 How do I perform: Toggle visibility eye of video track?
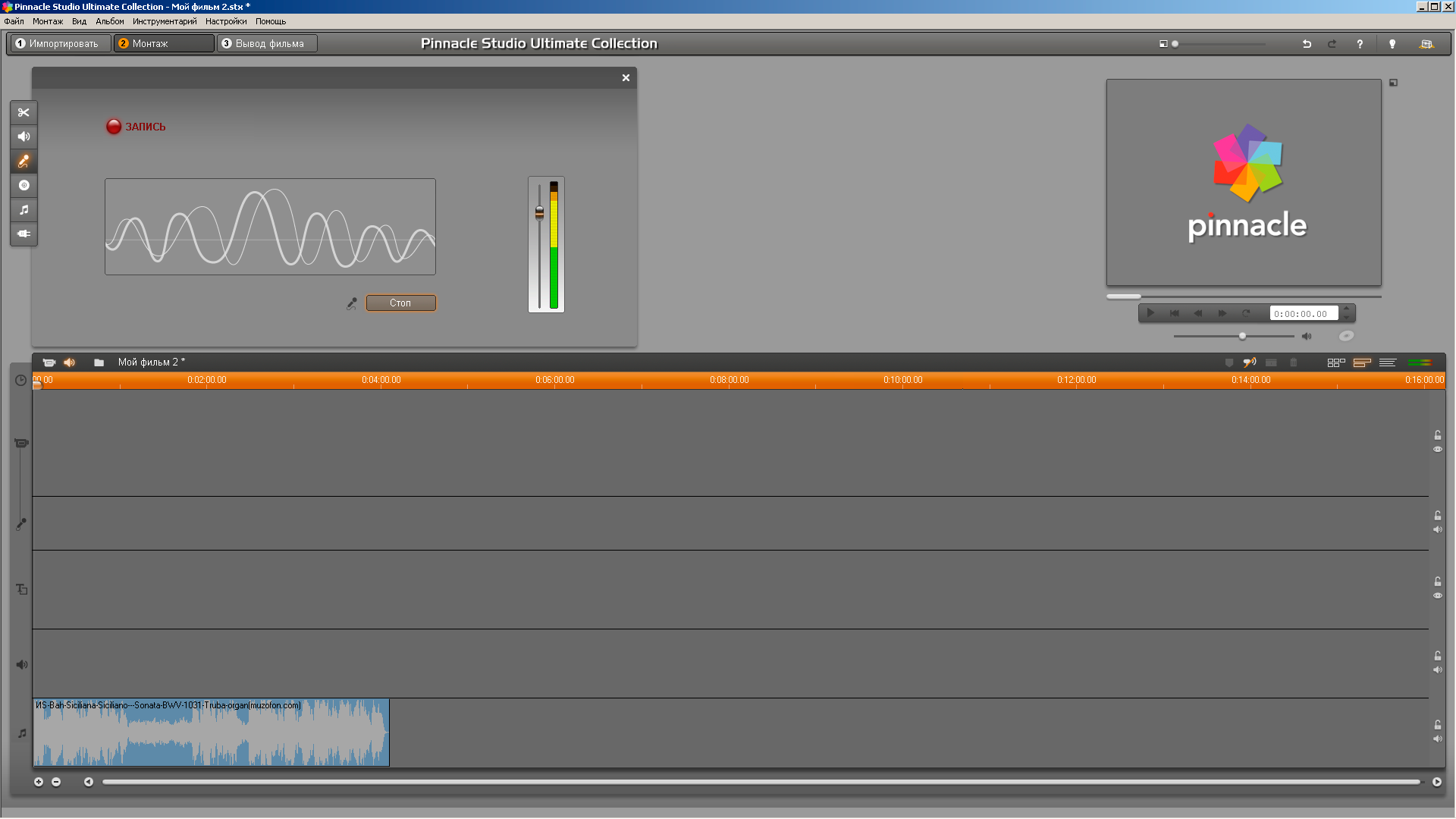click(1438, 450)
